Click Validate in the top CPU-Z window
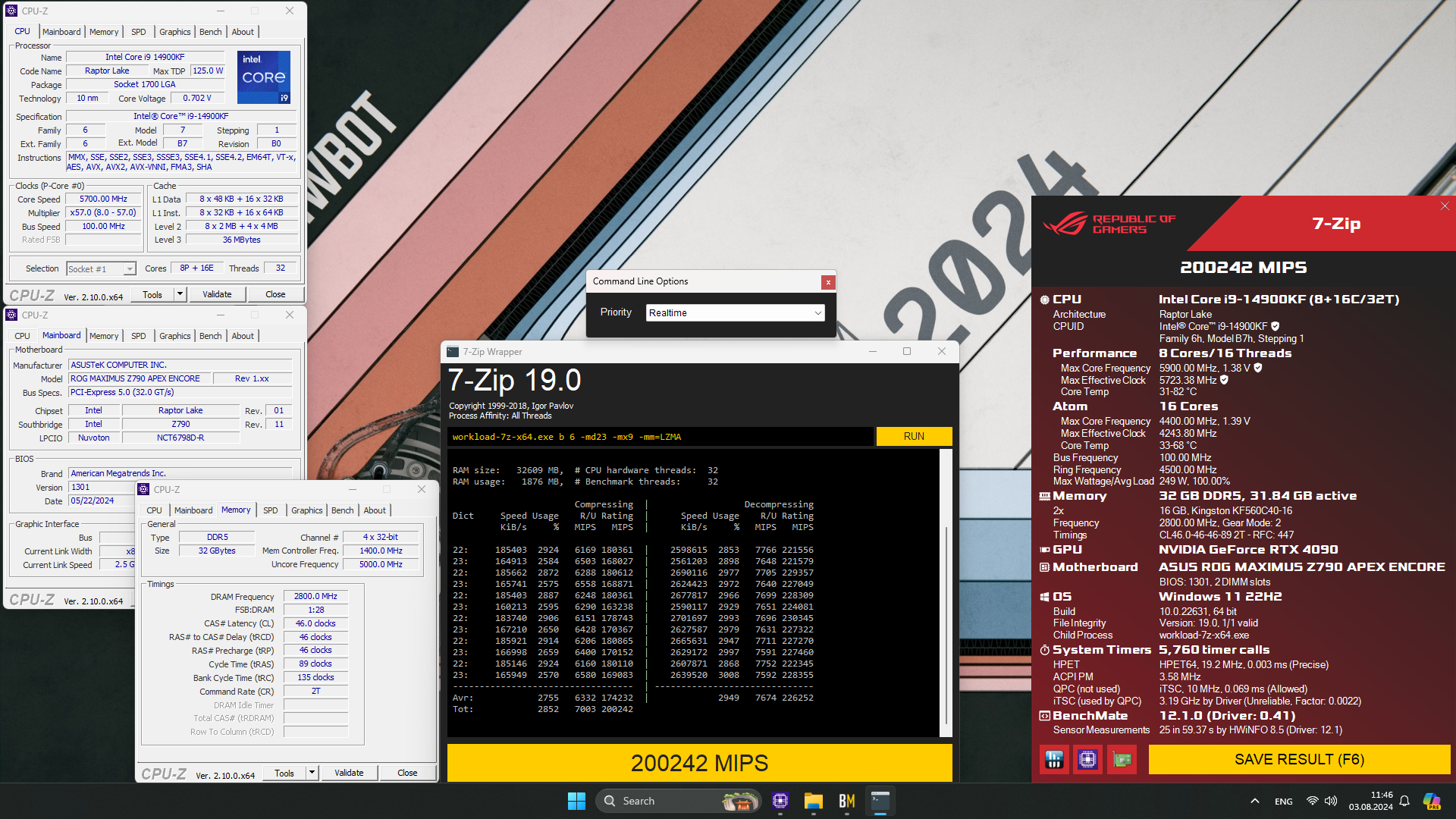 click(217, 294)
